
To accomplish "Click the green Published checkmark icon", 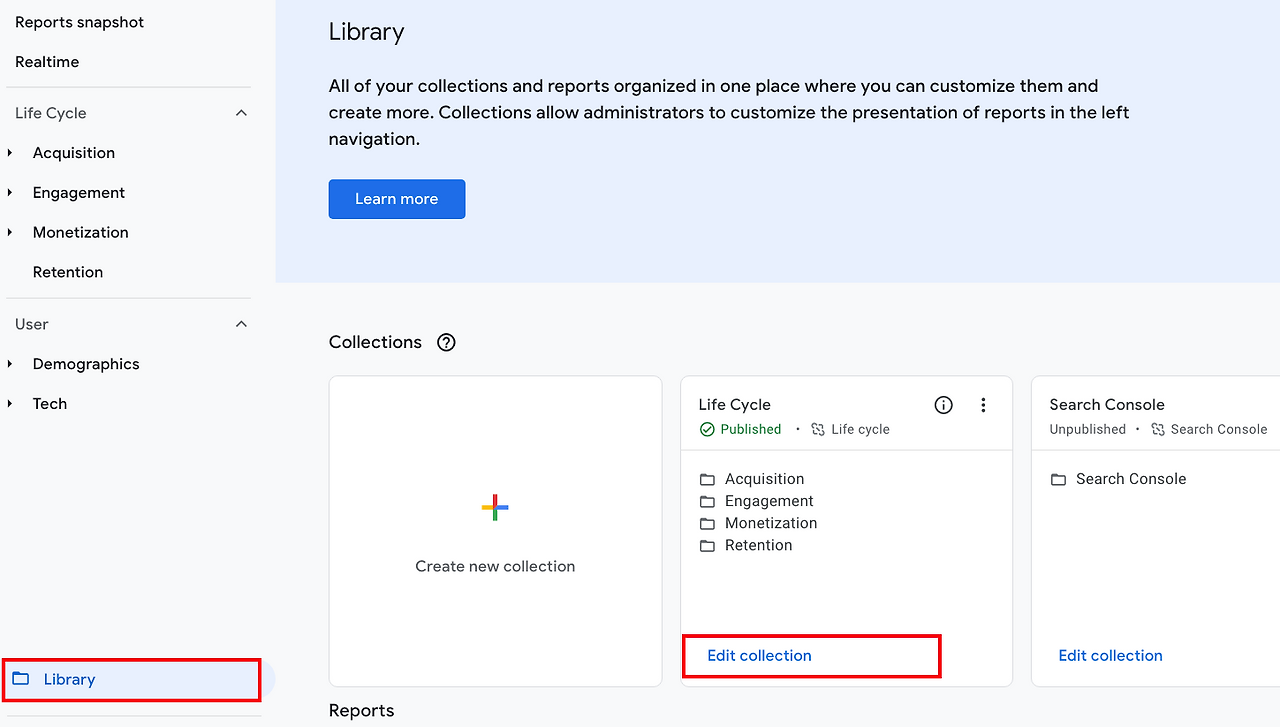I will coord(707,429).
